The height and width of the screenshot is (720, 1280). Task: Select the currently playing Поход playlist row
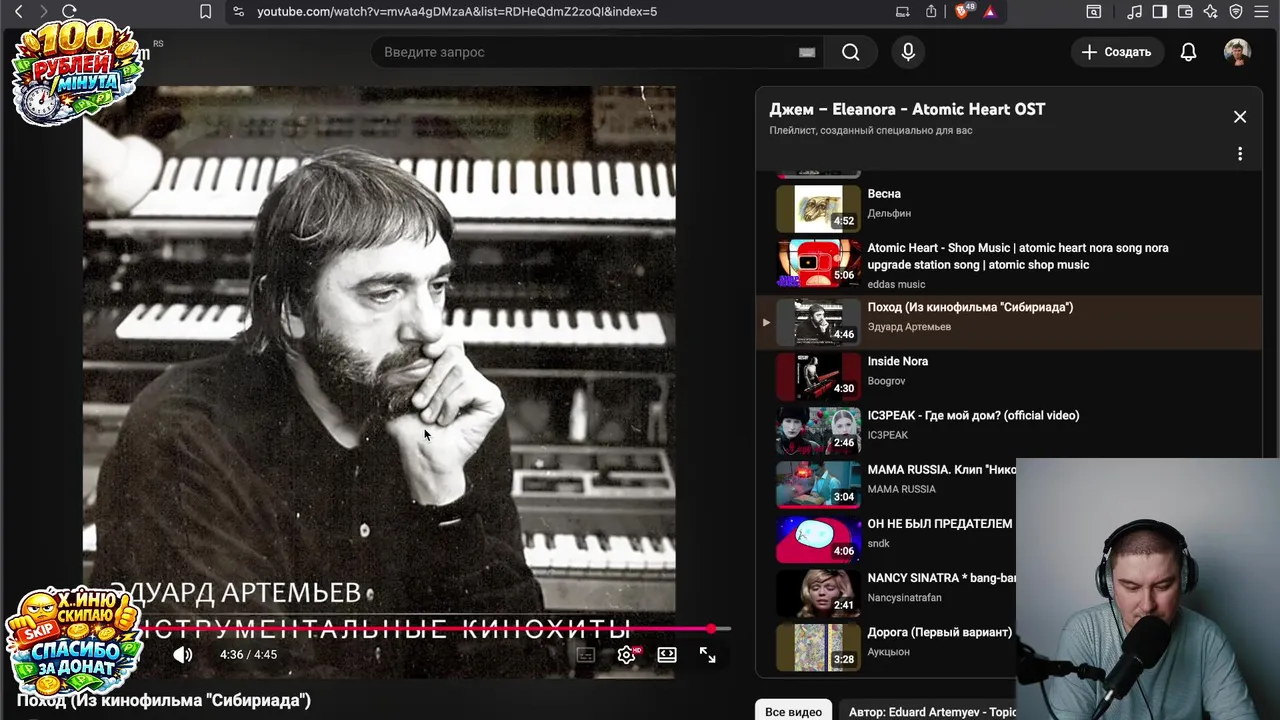1008,322
